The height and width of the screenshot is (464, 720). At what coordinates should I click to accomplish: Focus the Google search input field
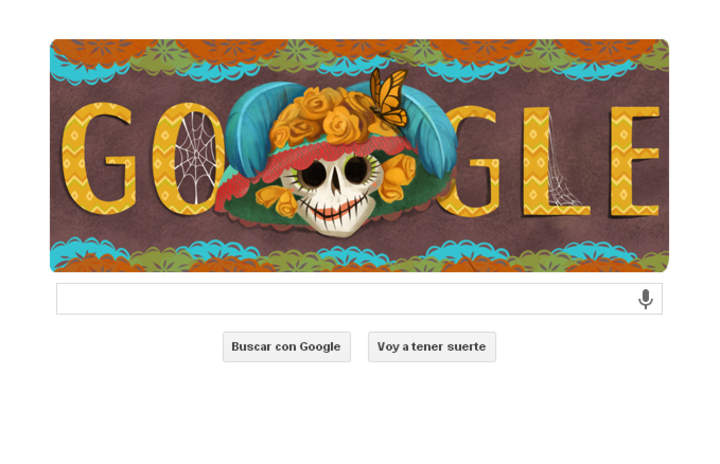pos(359,299)
